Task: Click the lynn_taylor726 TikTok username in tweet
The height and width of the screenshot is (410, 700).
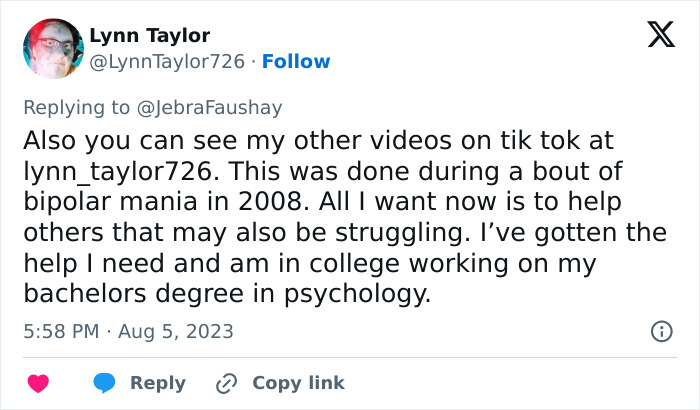Action: pos(106,170)
